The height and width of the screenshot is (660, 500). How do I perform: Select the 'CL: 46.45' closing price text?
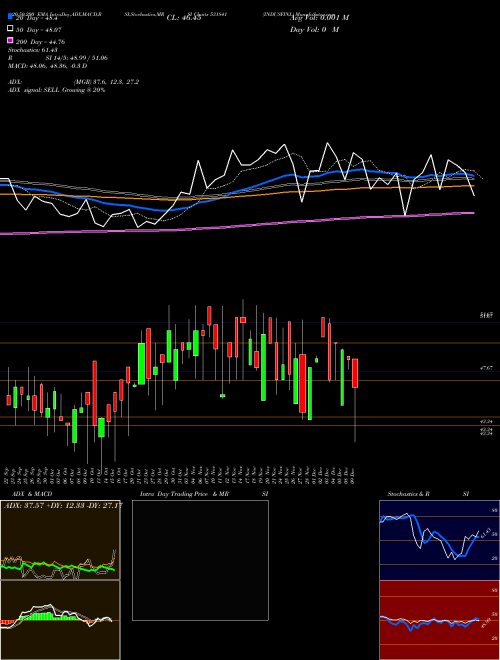pos(184,18)
